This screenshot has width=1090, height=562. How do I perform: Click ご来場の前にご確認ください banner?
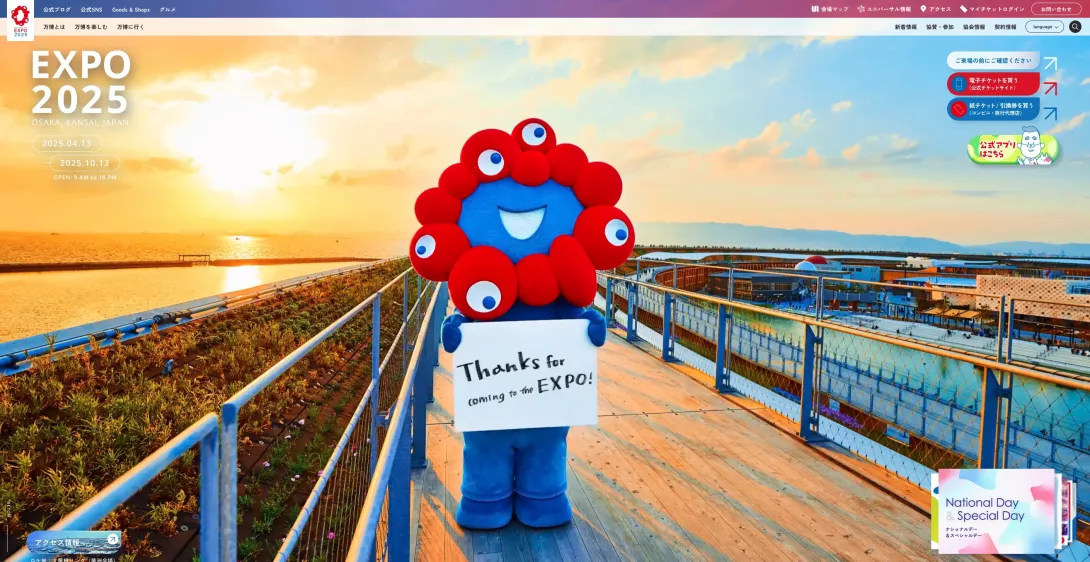[x=992, y=60]
